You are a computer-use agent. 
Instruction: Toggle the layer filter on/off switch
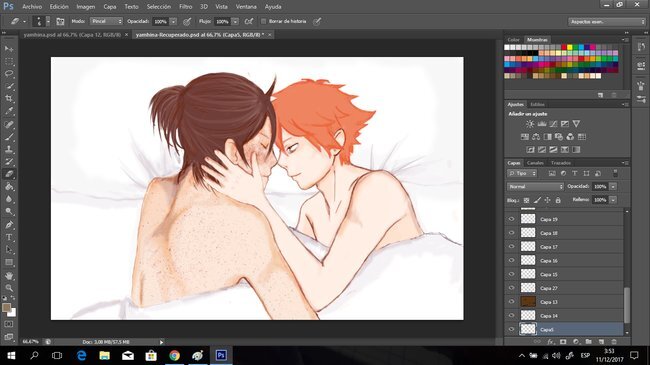click(615, 173)
